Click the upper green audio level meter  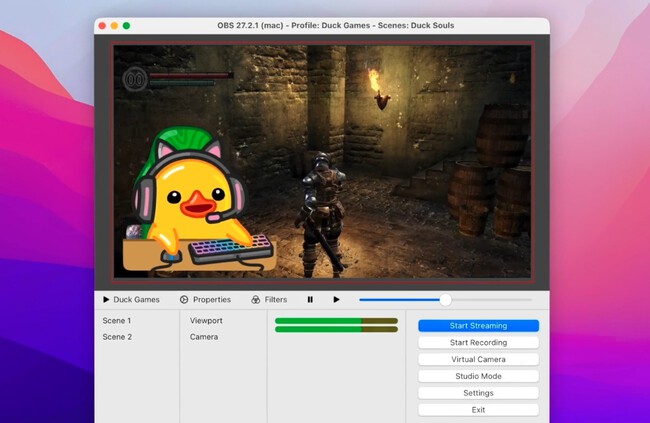[336, 321]
